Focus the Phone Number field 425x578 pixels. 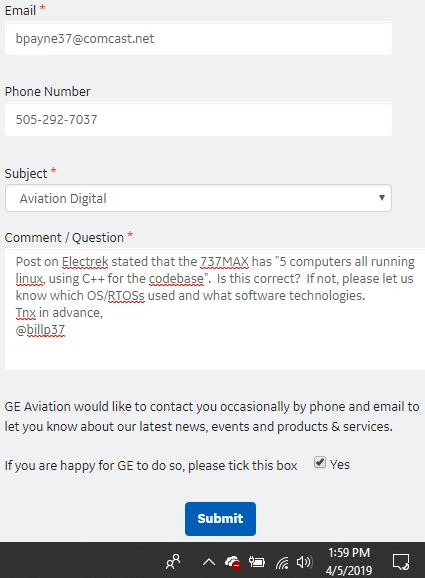[198, 119]
